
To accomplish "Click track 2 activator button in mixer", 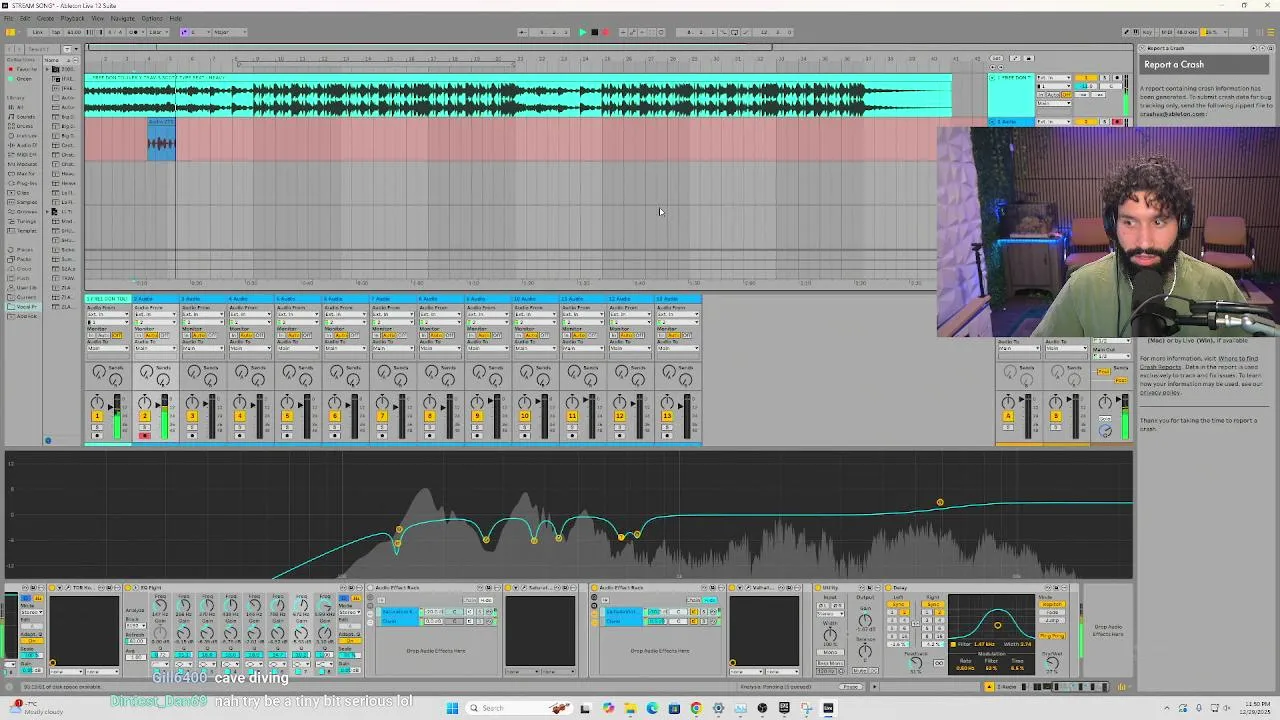I will click(144, 416).
